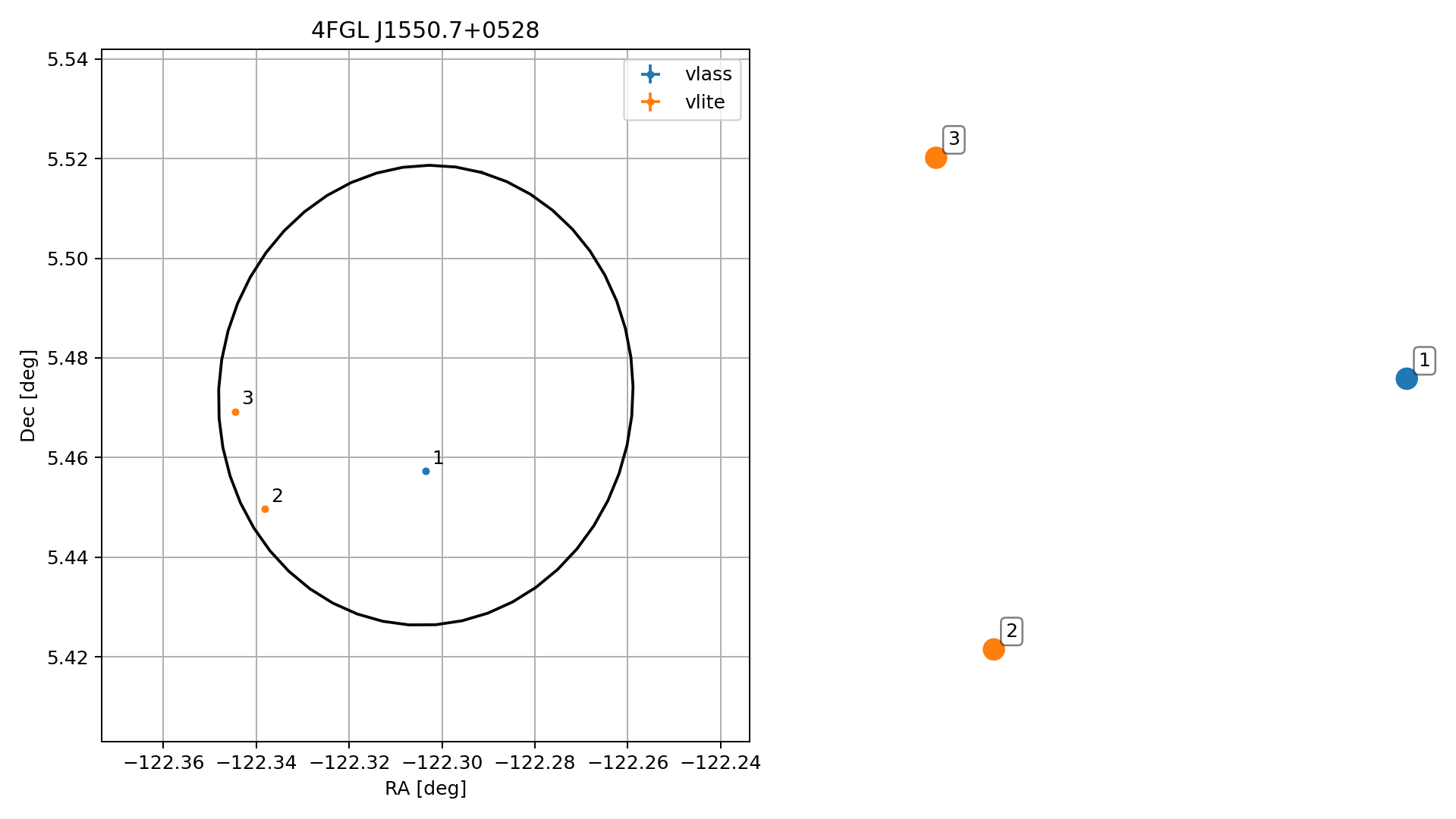Image resolution: width=1456 pixels, height=819 pixels.
Task: Select large blue marker labeled 1
Action: [x=1406, y=378]
